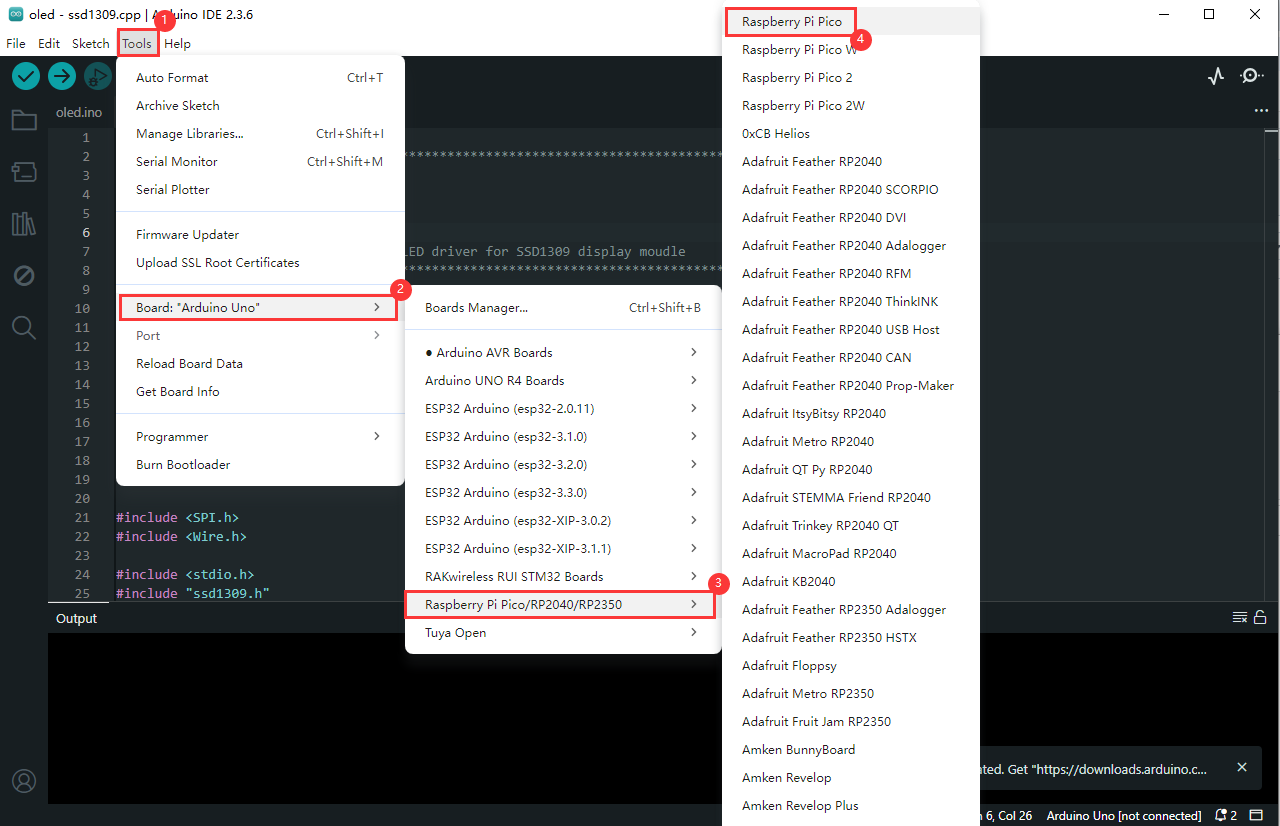
Task: Open the Library Manager sidebar icon
Action: point(24,223)
